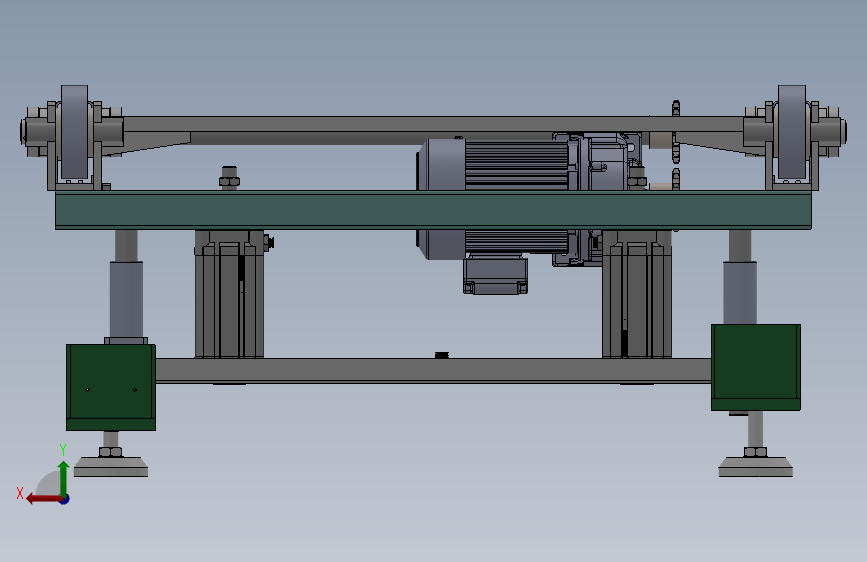867x562 pixels.
Task: Click the blue Z axis dot of triad
Action: [65, 499]
